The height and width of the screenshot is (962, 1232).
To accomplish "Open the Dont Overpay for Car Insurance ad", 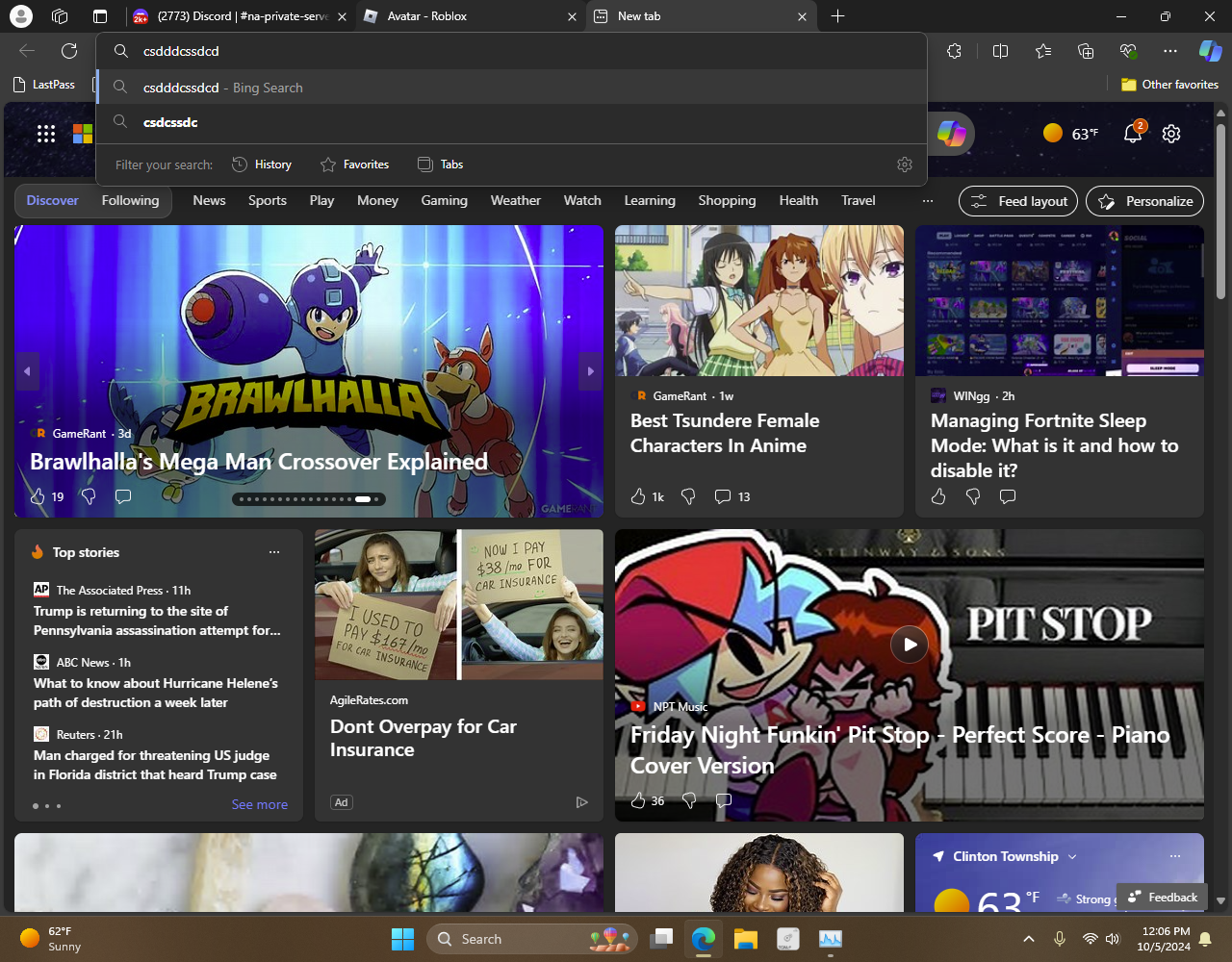I will (x=423, y=738).
